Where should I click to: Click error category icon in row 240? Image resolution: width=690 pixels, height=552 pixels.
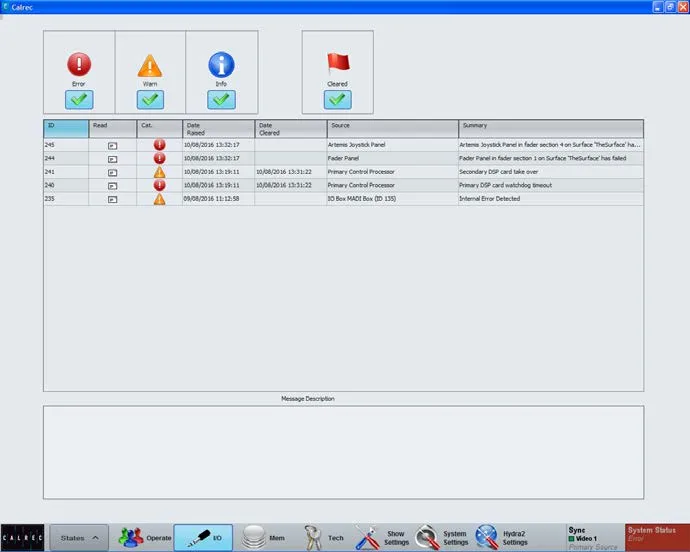click(x=160, y=185)
